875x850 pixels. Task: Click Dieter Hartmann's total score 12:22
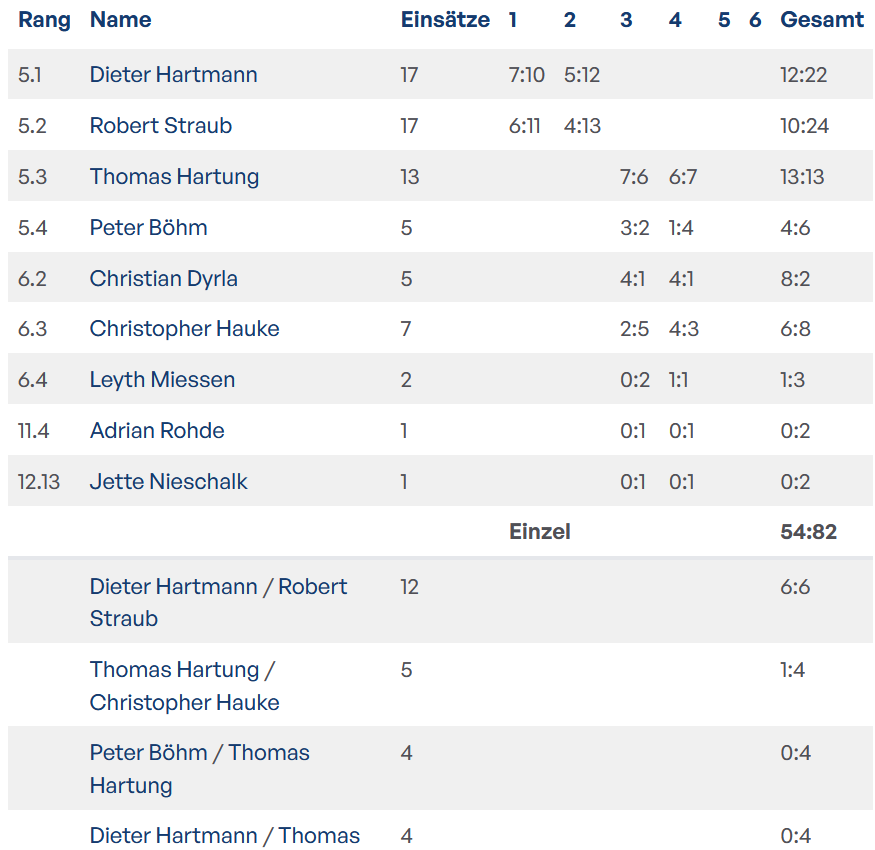(x=803, y=75)
